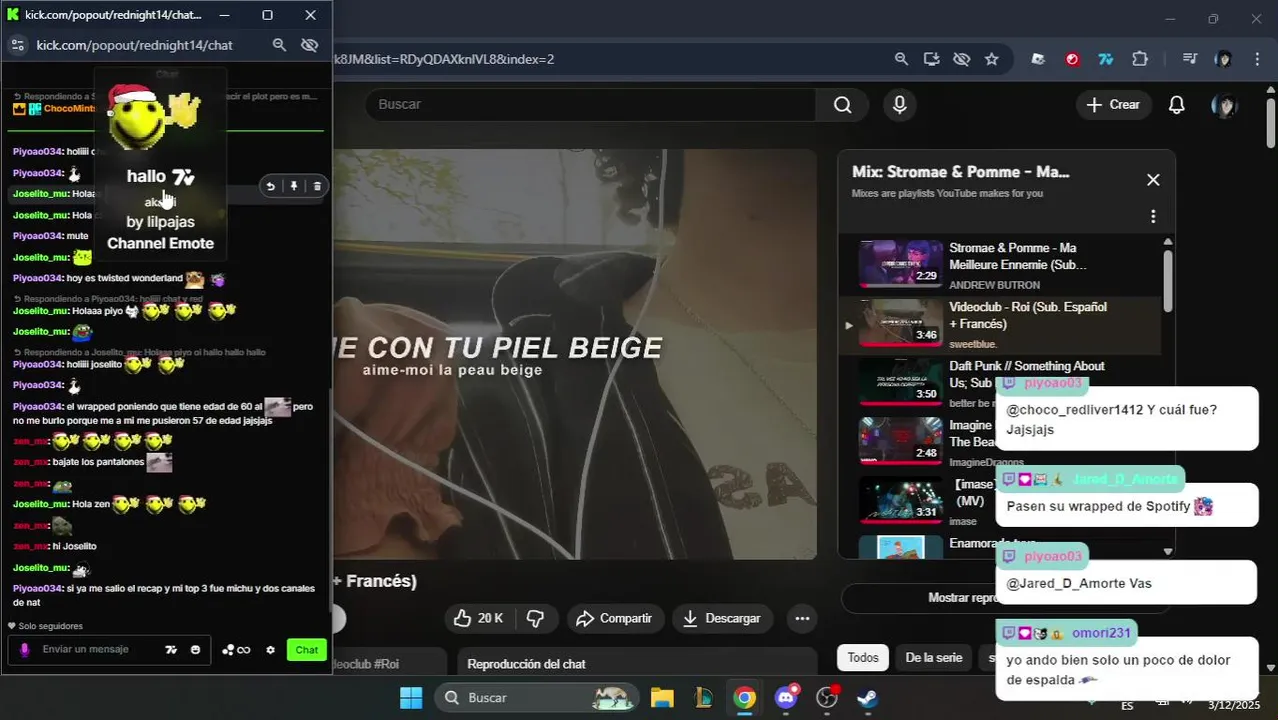Open channel points infinity icon in Kick chat
The height and width of the screenshot is (720, 1278).
pyautogui.click(x=237, y=650)
